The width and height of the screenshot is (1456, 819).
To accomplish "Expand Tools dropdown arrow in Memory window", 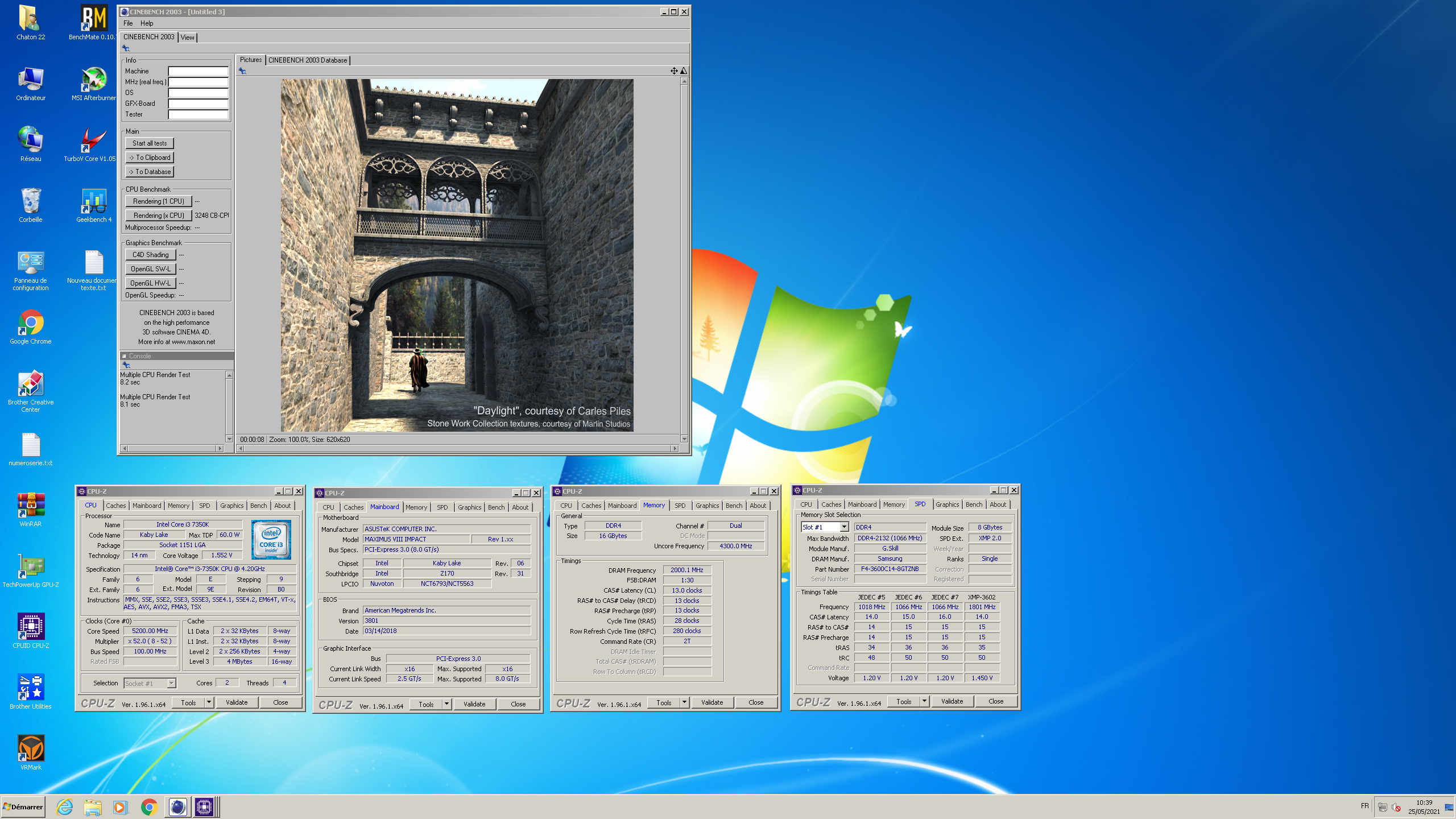I will pos(684,702).
